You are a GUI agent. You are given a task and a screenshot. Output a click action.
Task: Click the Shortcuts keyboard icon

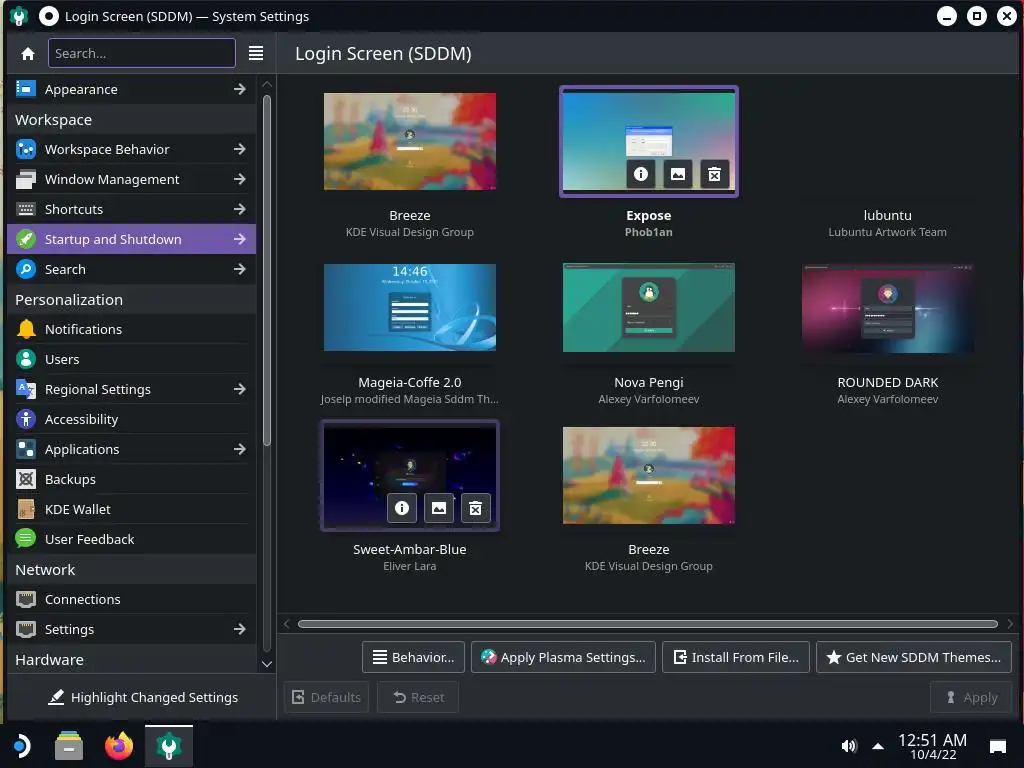pyautogui.click(x=26, y=209)
